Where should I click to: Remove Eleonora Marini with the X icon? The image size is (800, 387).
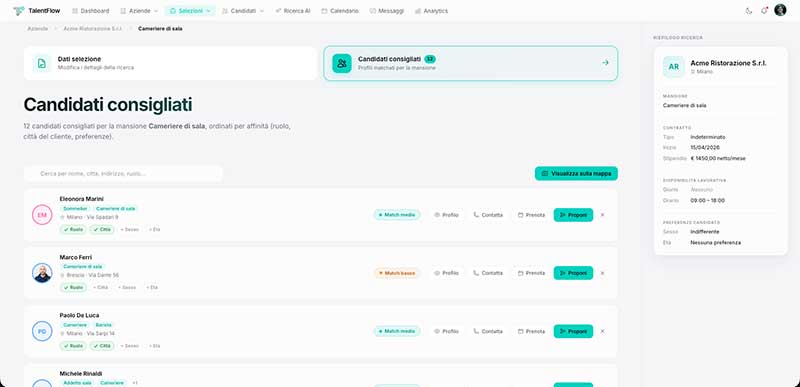602,215
